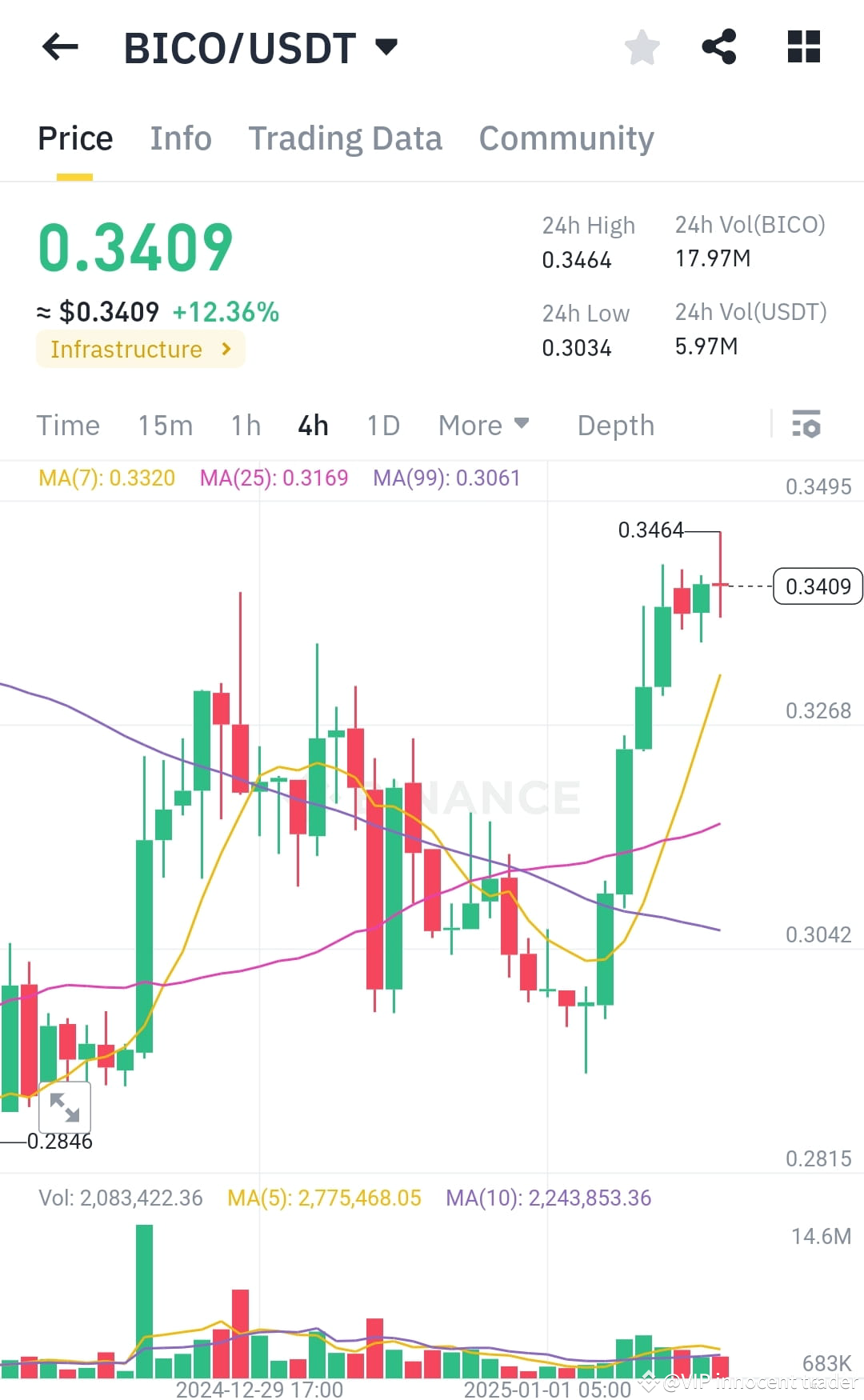The width and height of the screenshot is (864, 1400).
Task: Open the Time interval selector
Action: (x=68, y=425)
